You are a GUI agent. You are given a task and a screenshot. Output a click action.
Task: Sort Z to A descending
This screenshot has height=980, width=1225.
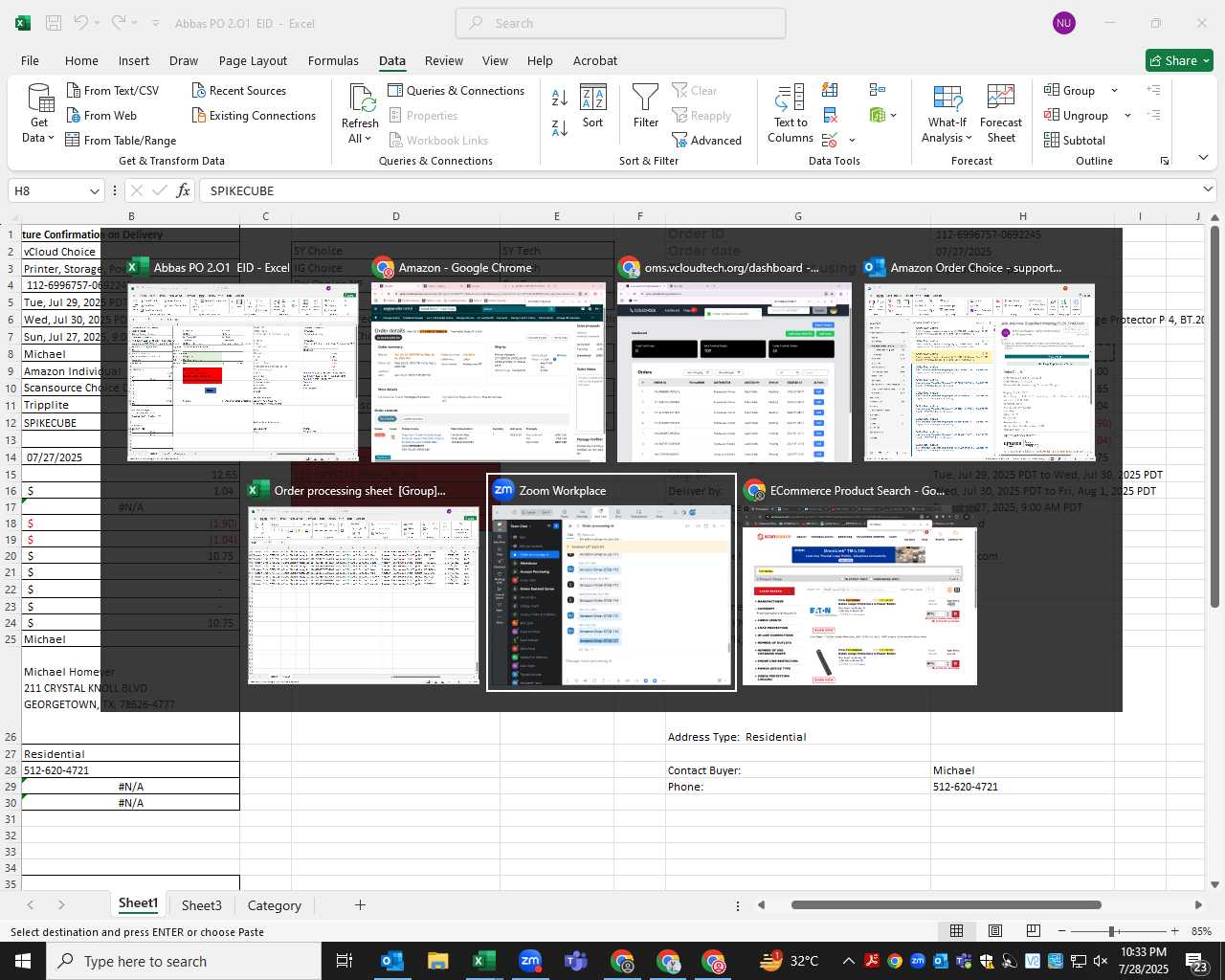click(560, 127)
